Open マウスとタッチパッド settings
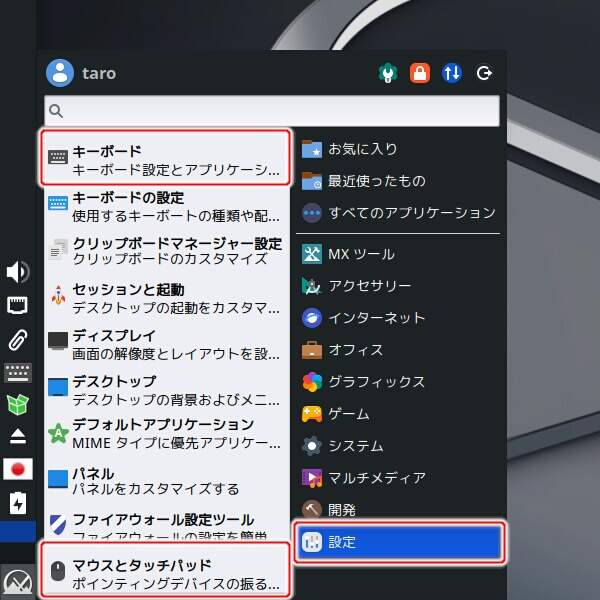This screenshot has width=600, height=600. [166, 572]
